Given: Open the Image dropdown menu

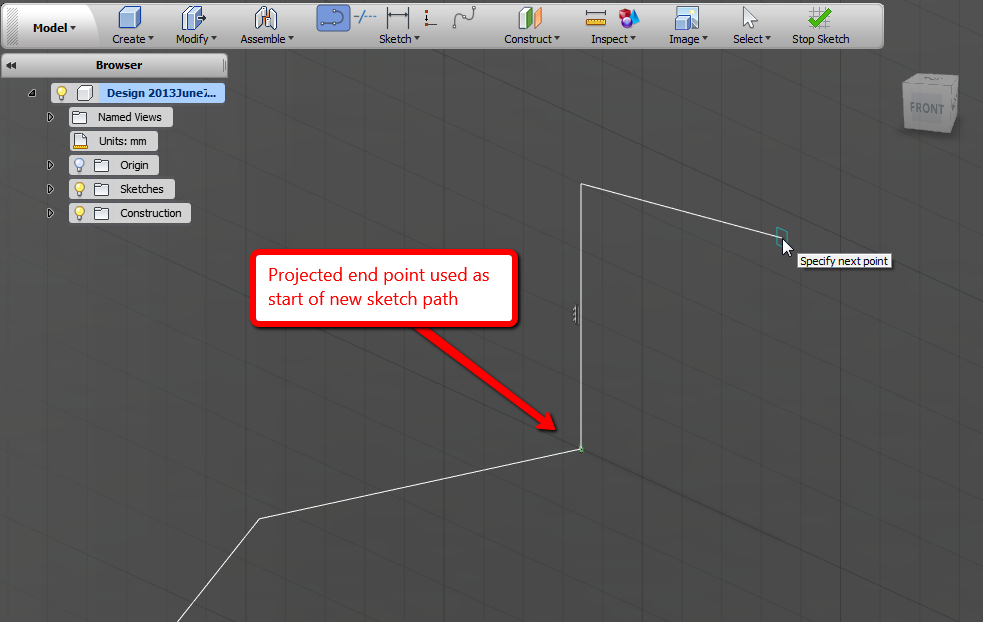Looking at the screenshot, I should click(688, 39).
